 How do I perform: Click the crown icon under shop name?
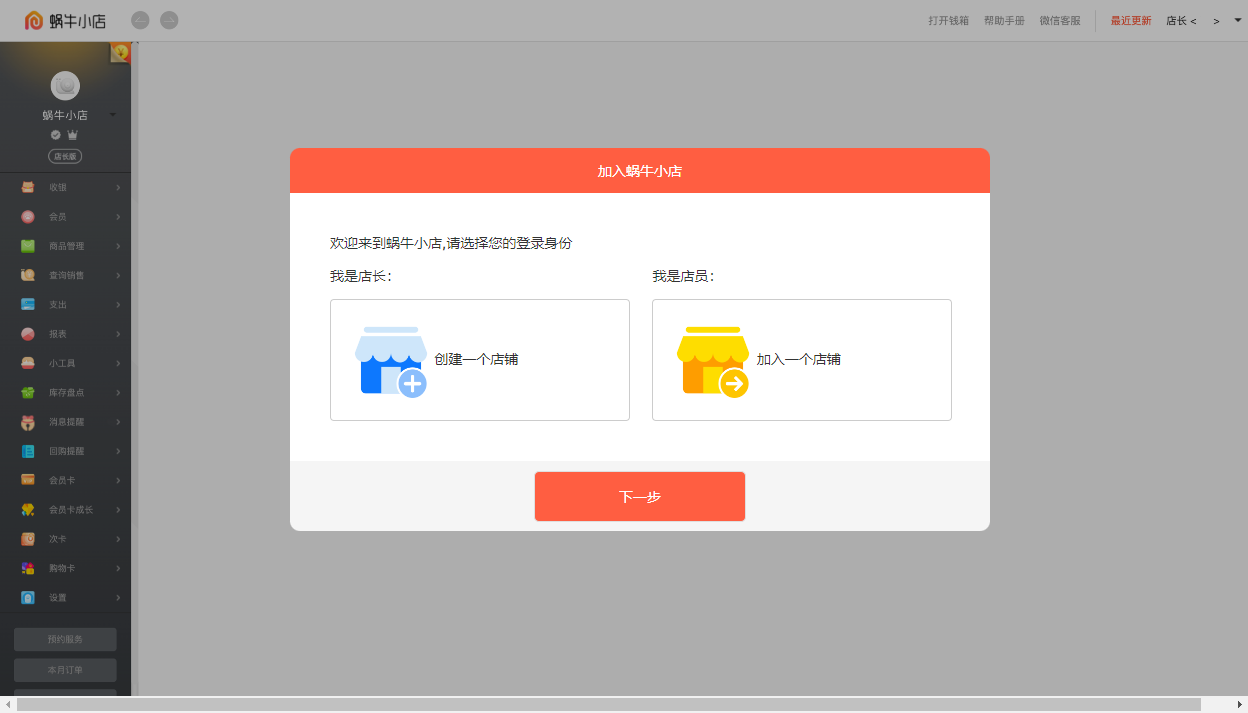tap(73, 134)
